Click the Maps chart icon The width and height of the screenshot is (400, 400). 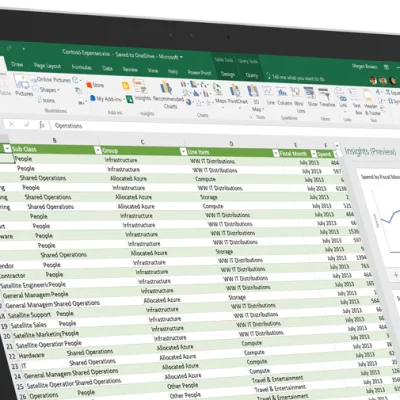(219, 93)
